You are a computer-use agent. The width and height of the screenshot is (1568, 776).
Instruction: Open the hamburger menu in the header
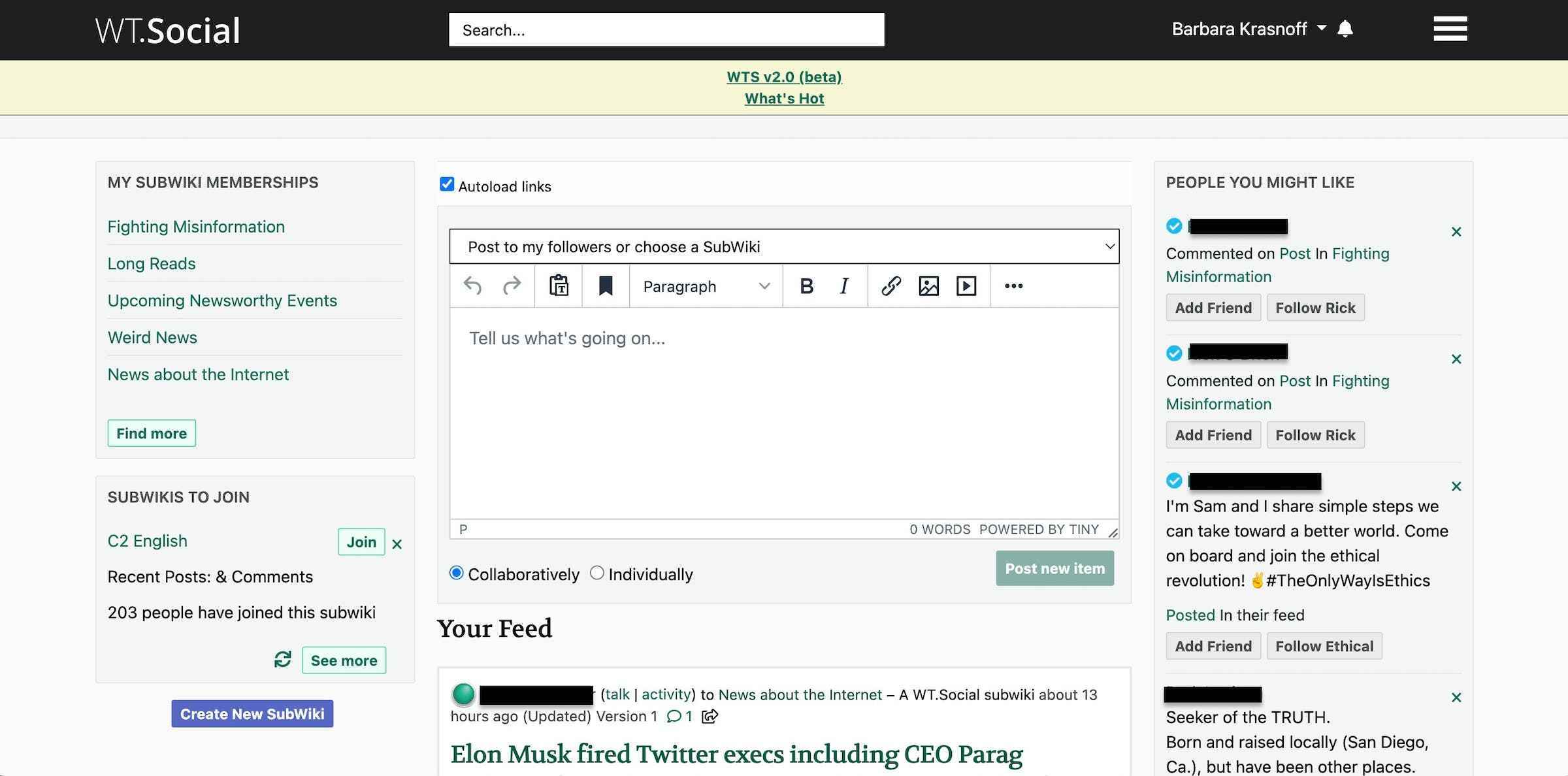pos(1450,29)
